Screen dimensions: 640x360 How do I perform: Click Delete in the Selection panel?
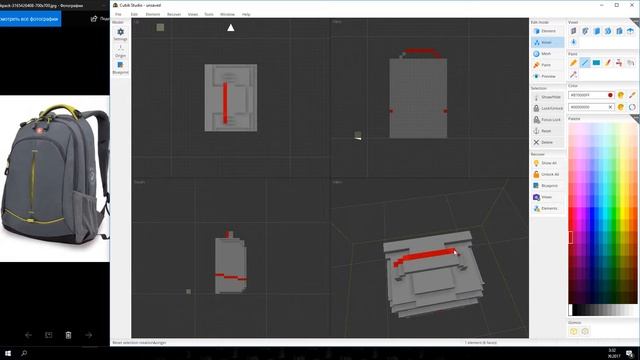point(547,142)
